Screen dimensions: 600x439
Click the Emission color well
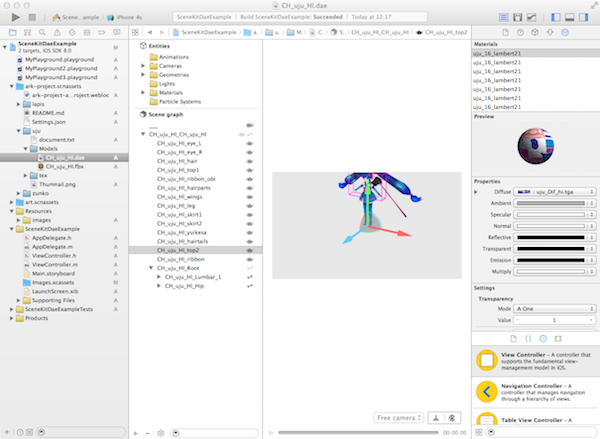click(551, 260)
